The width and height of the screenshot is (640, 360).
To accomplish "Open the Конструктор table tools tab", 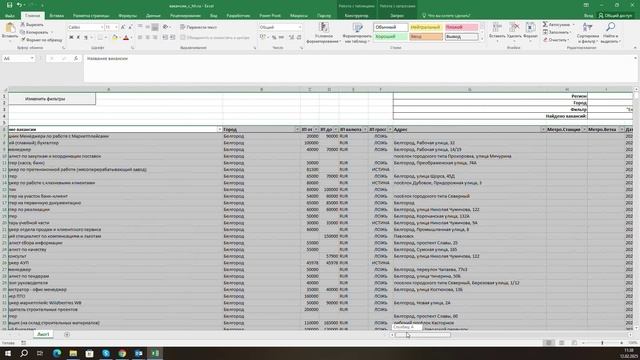I will (356, 16).
